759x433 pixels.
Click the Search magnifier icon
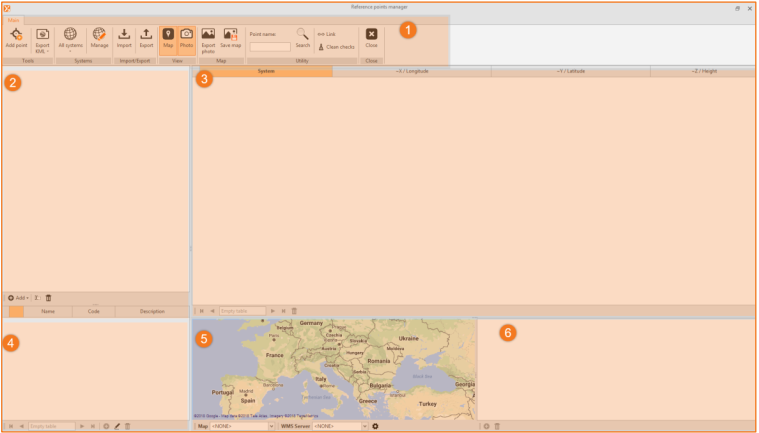click(x=302, y=35)
